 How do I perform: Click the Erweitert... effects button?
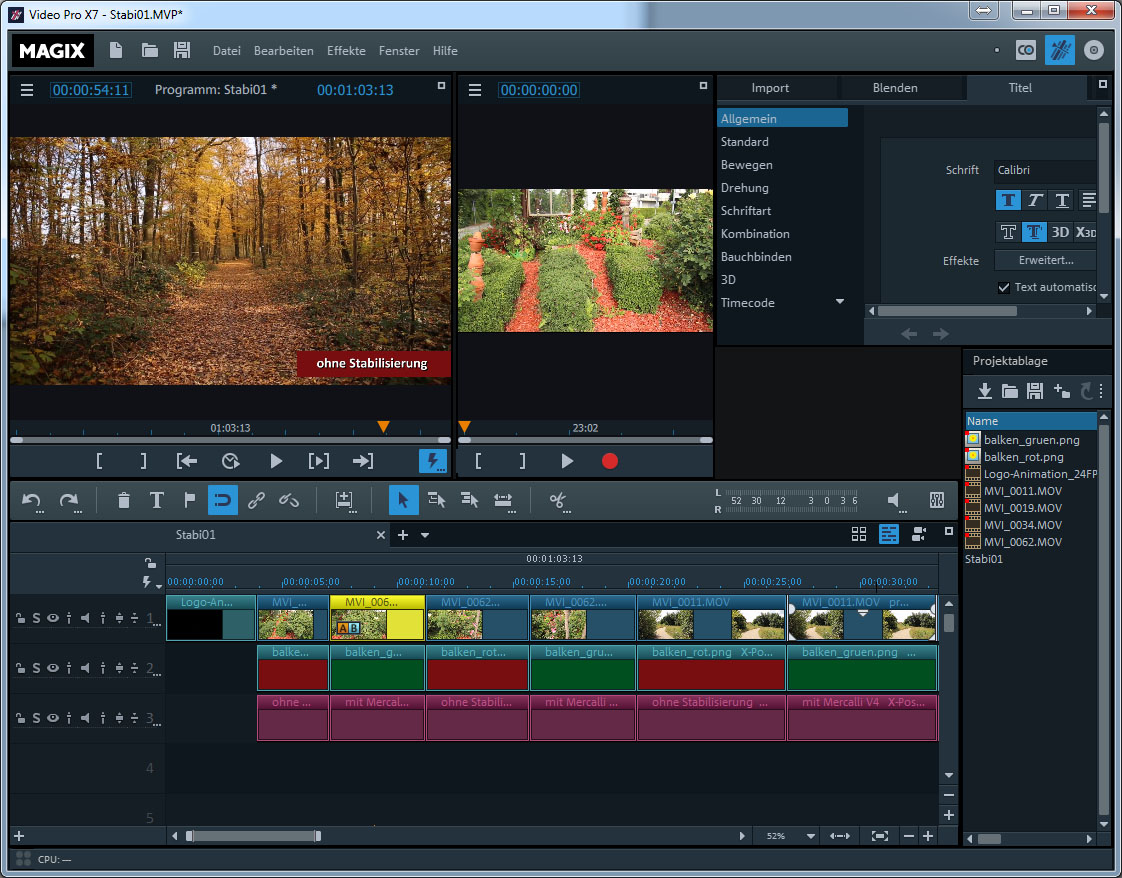pyautogui.click(x=1045, y=260)
